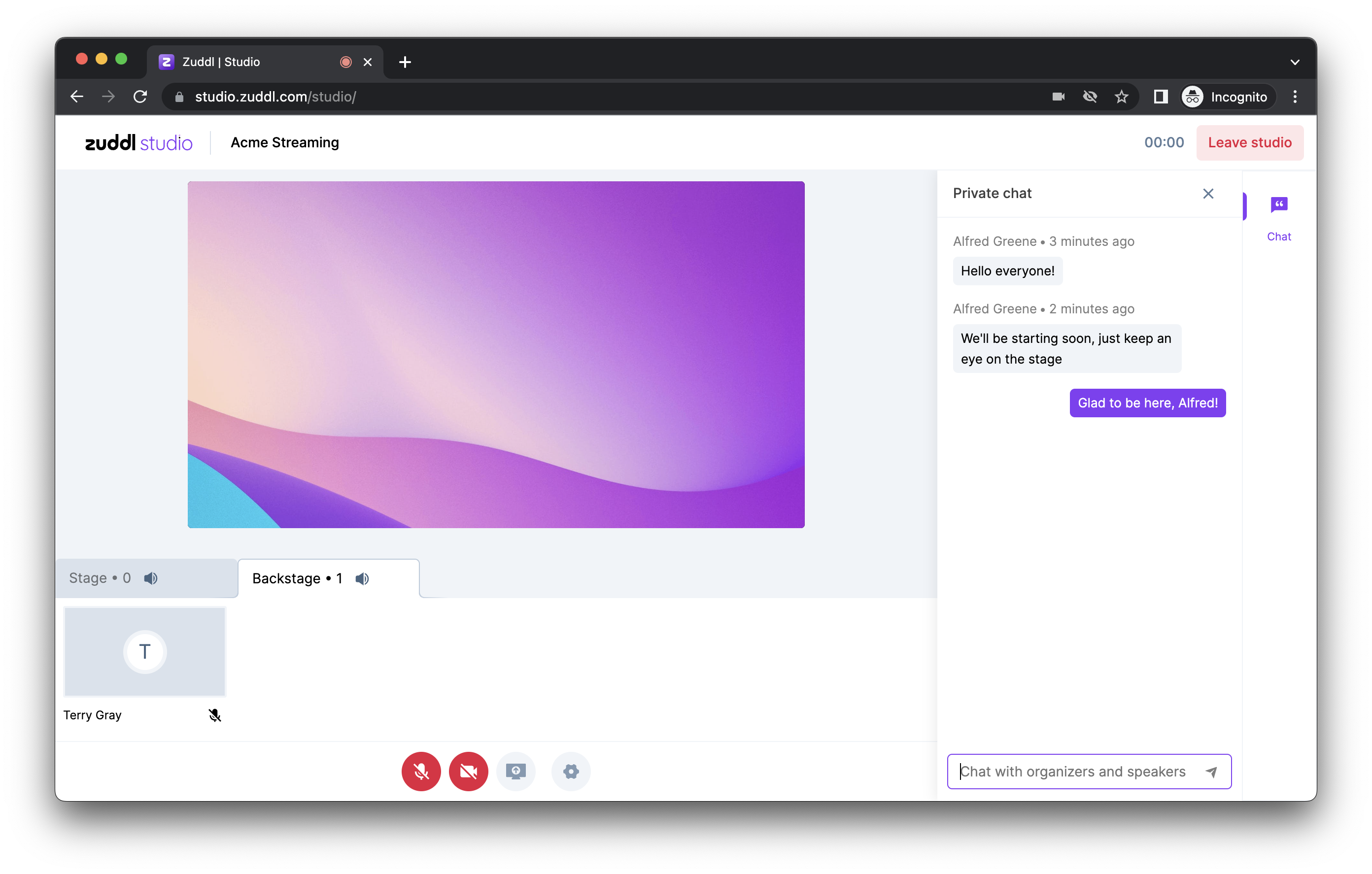Open the Incognito profile menu
This screenshot has height=874, width=1372.
click(1226, 97)
